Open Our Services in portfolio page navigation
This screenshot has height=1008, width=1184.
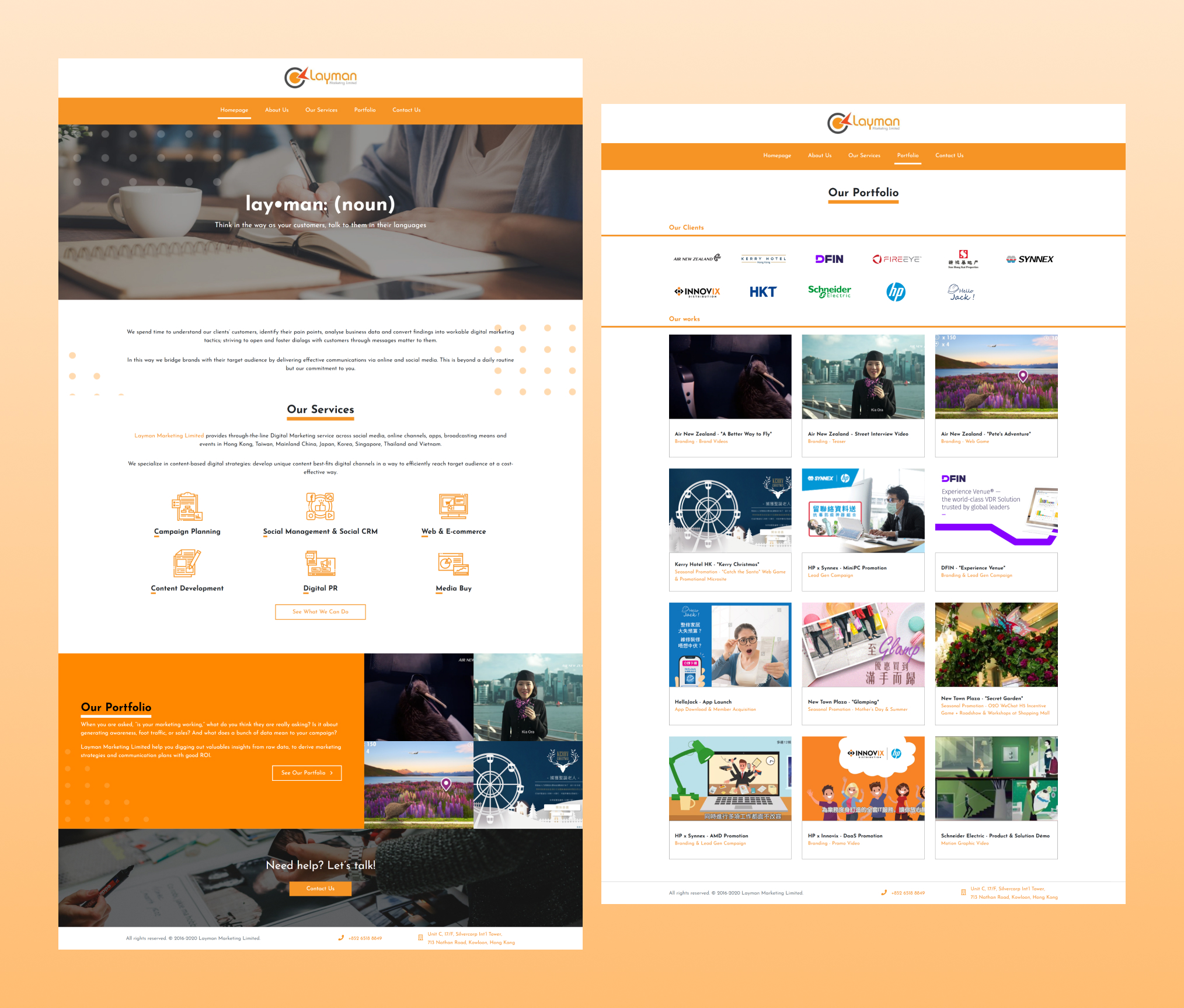click(x=864, y=155)
